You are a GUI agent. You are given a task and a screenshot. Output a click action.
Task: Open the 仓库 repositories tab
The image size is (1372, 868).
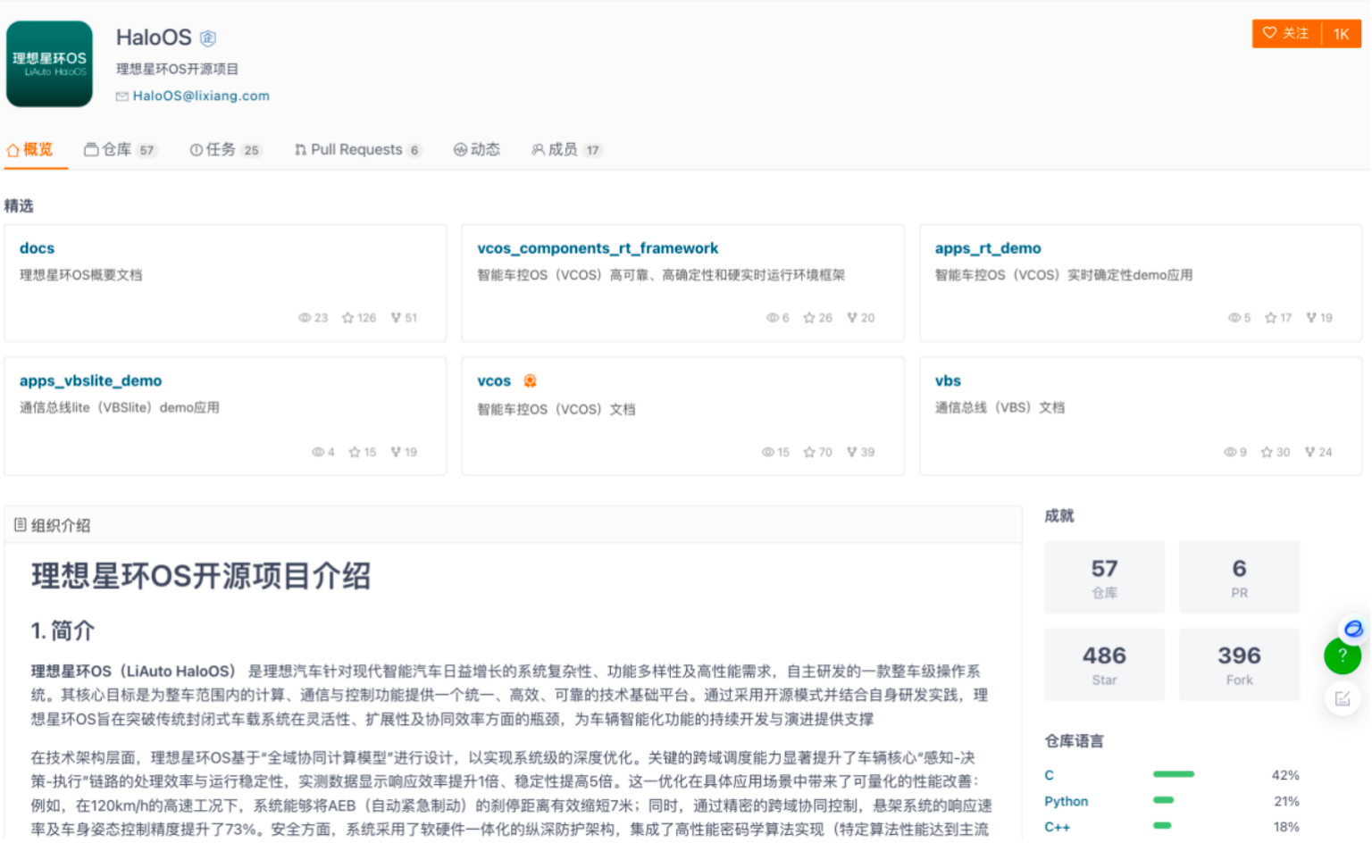[x=121, y=149]
